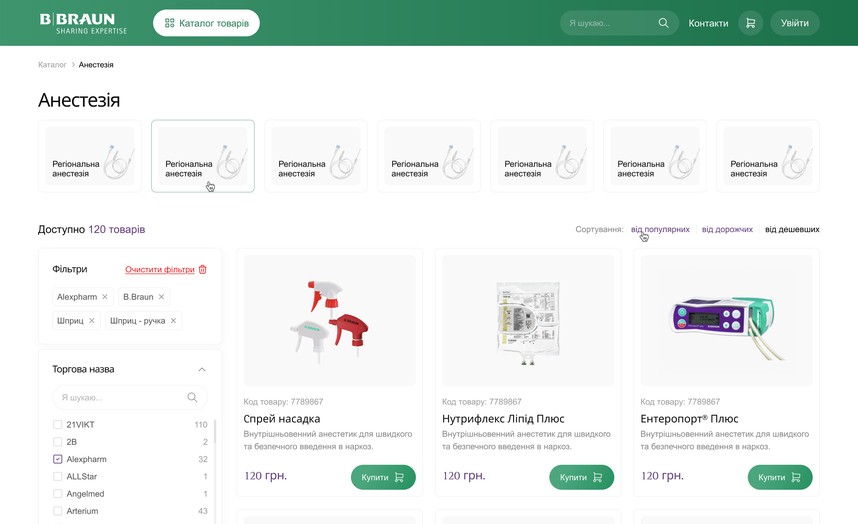The image size is (858, 524).
Task: Open the Спрей насадка product image
Action: pos(329,321)
